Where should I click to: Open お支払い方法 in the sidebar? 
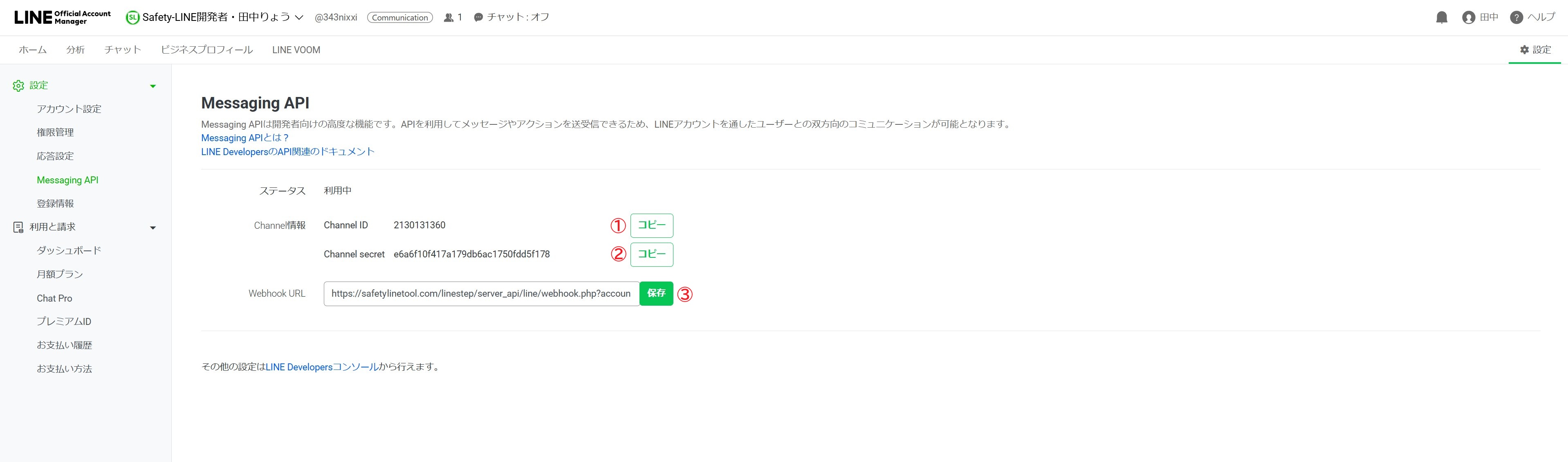click(64, 369)
